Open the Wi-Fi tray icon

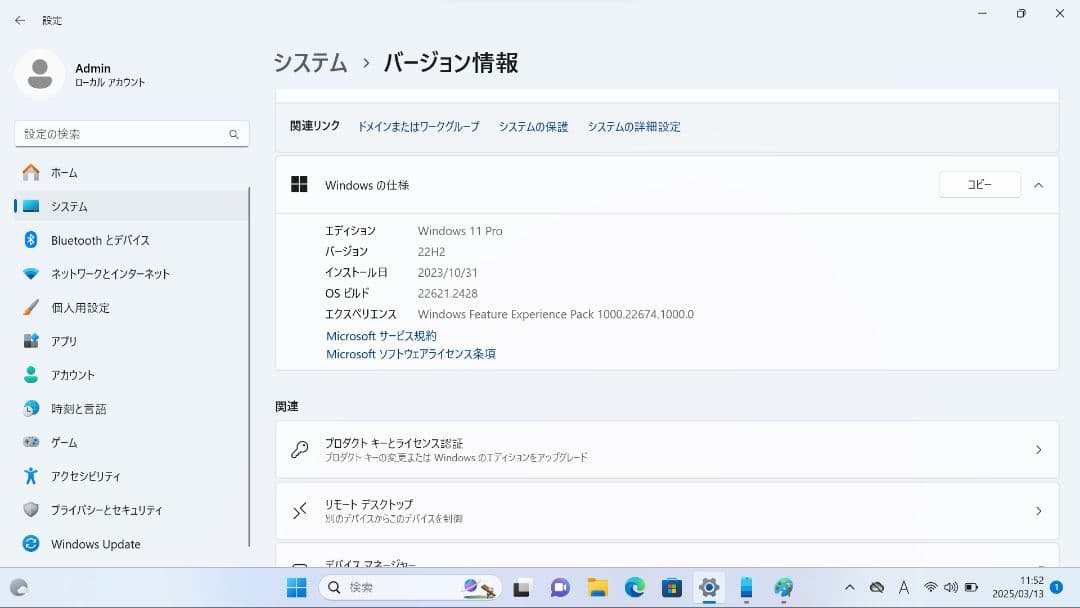pos(931,588)
